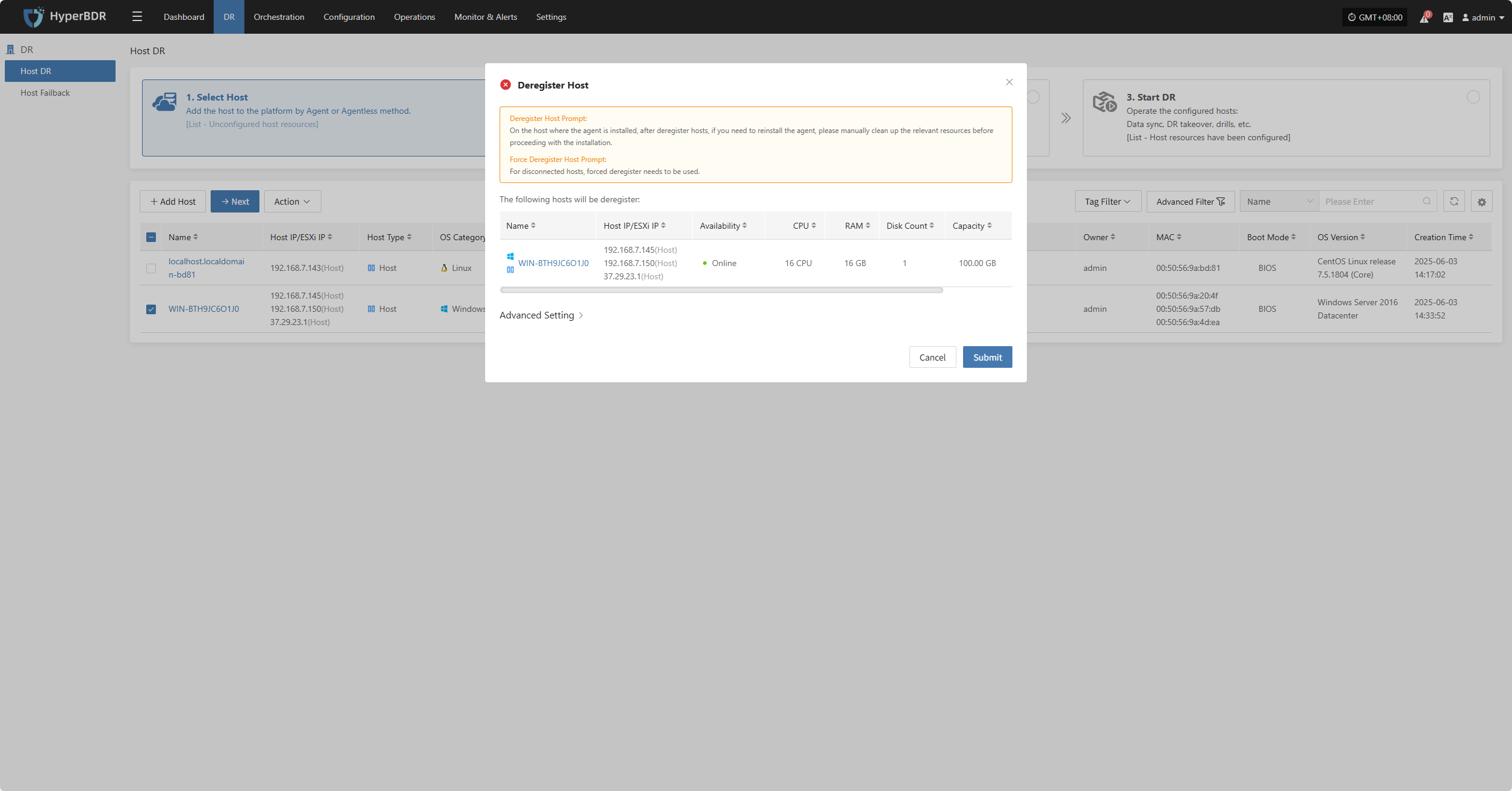Open the Name search field selector

click(1279, 202)
